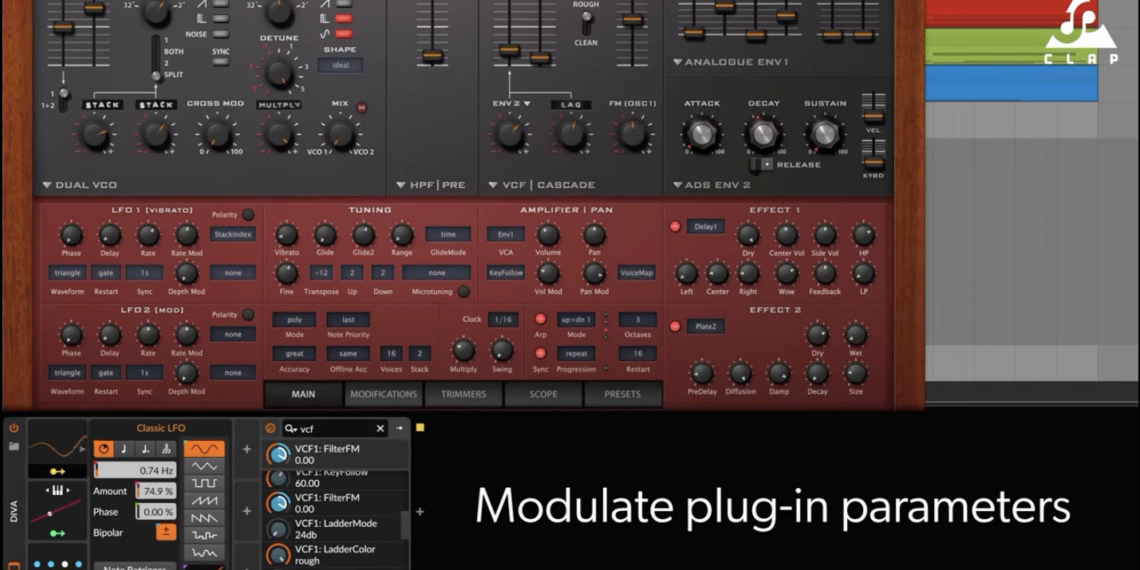The height and width of the screenshot is (570, 1140).
Task: Open the device folder icon under power
Action: point(14,446)
